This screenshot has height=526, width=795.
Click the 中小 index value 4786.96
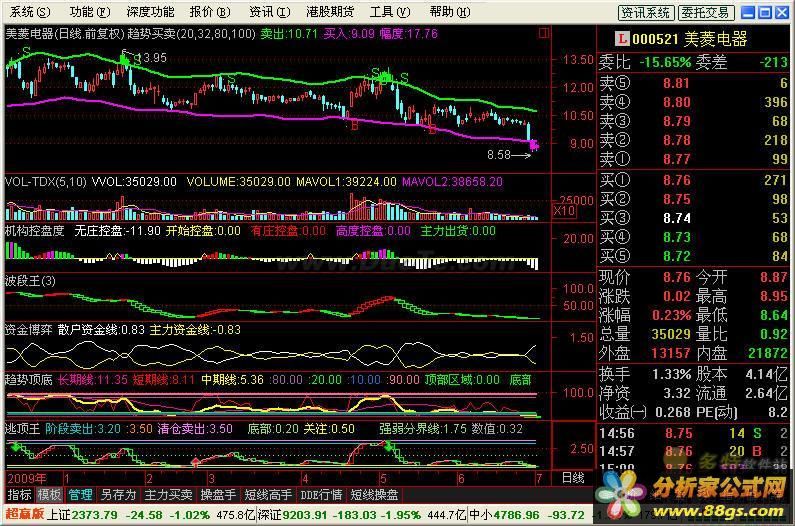517,515
